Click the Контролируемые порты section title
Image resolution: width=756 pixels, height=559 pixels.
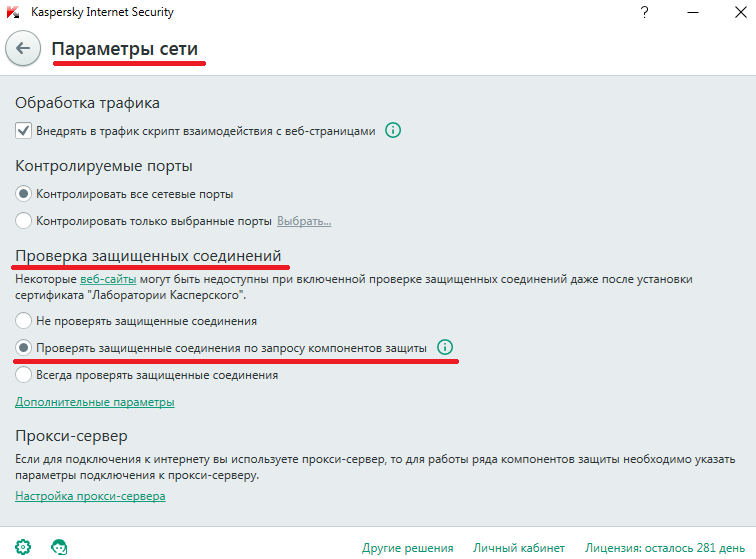104,166
